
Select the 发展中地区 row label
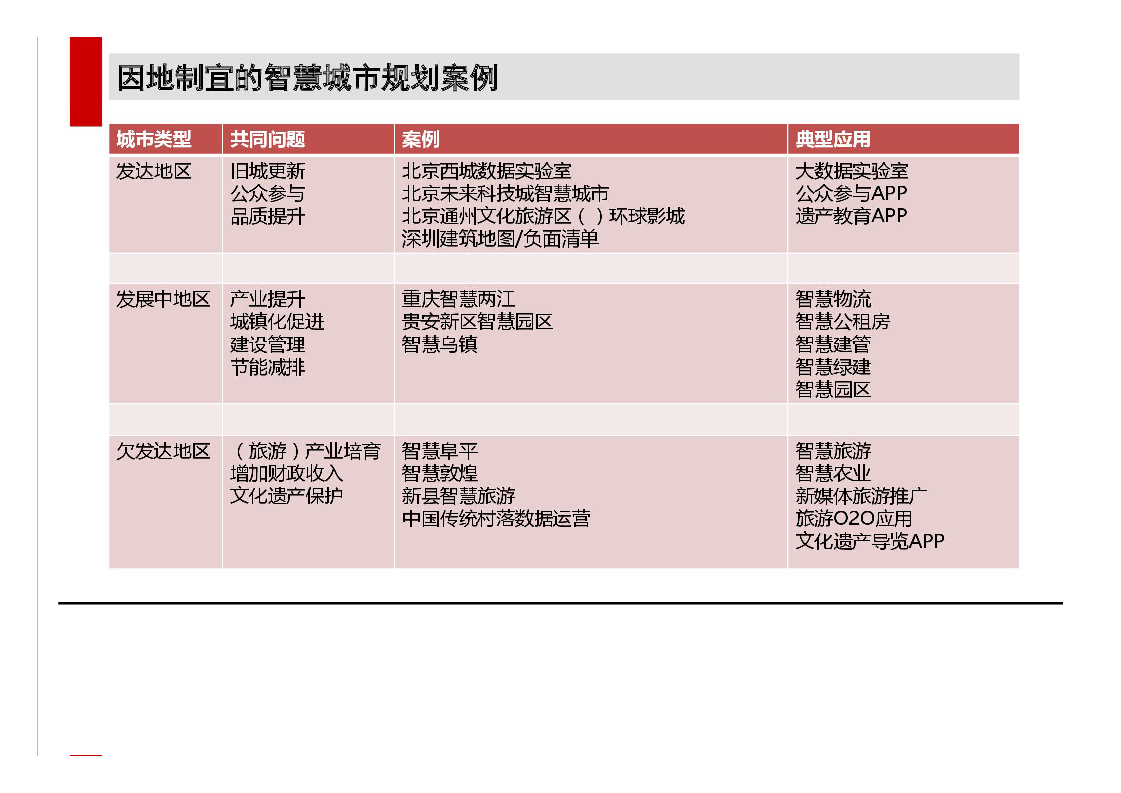(163, 299)
